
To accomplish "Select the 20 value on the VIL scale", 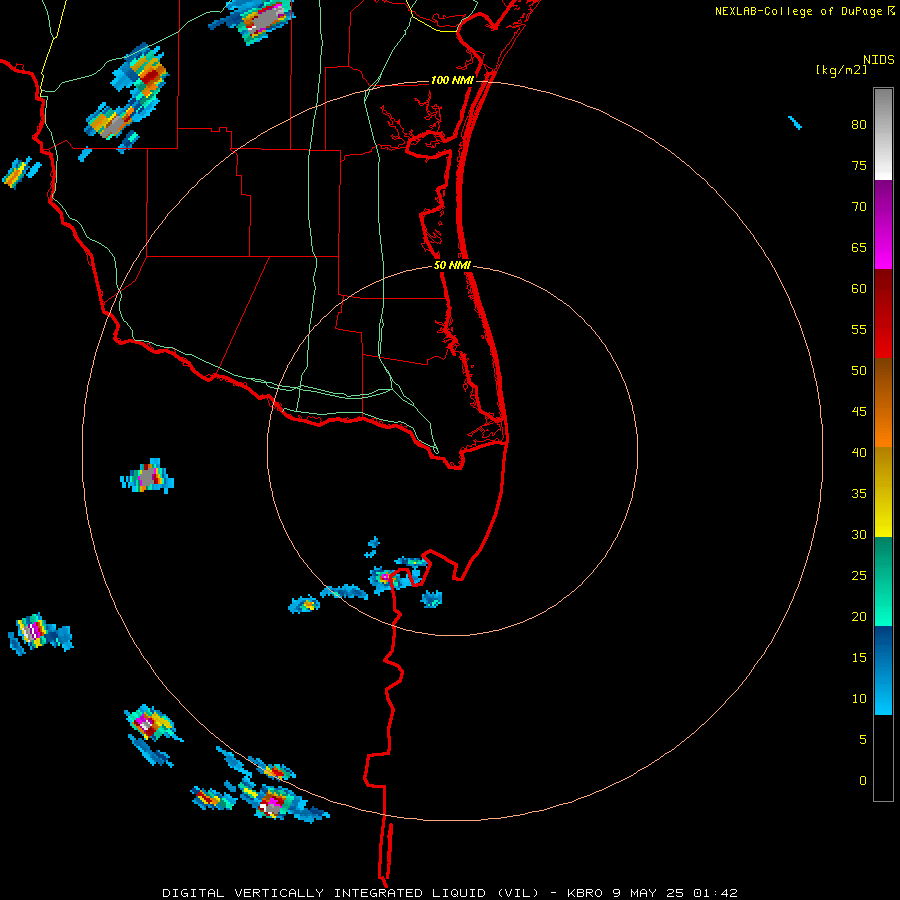I will tap(859, 616).
